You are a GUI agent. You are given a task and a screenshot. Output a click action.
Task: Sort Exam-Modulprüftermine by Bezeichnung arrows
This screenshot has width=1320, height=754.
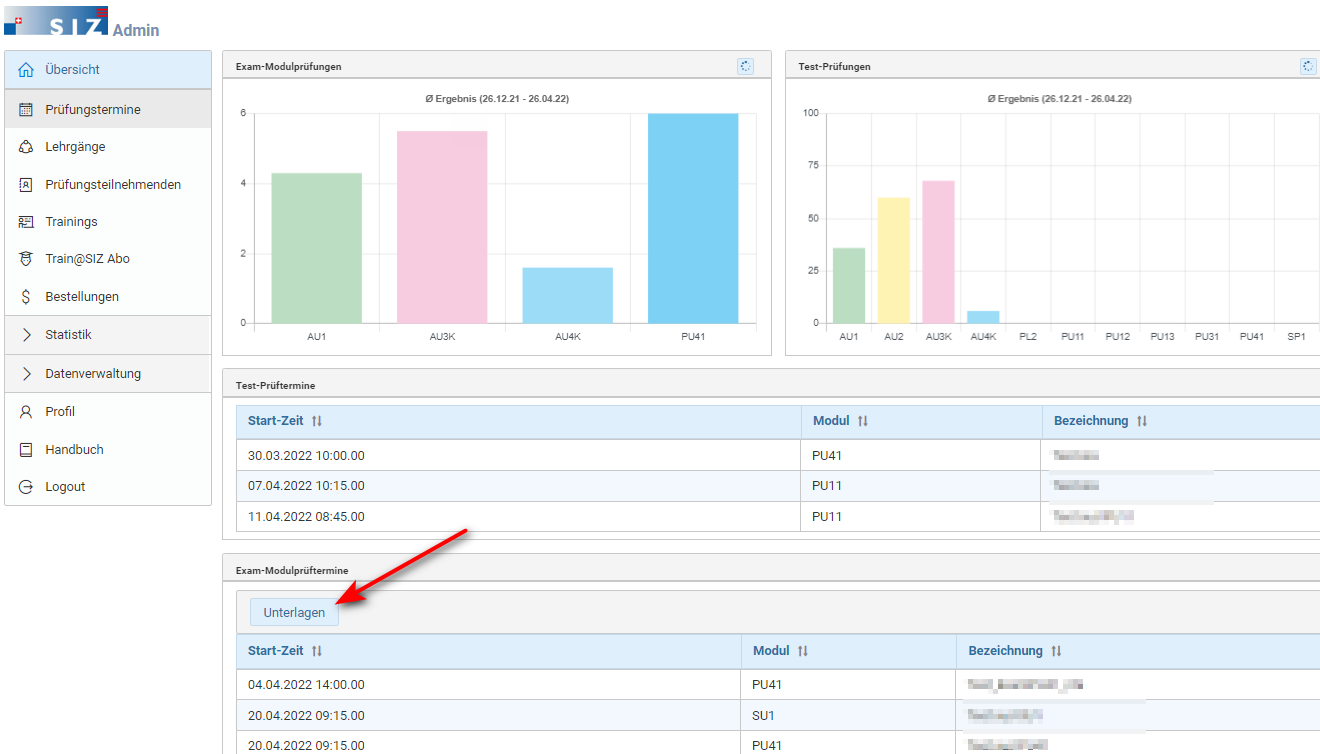pos(1056,651)
